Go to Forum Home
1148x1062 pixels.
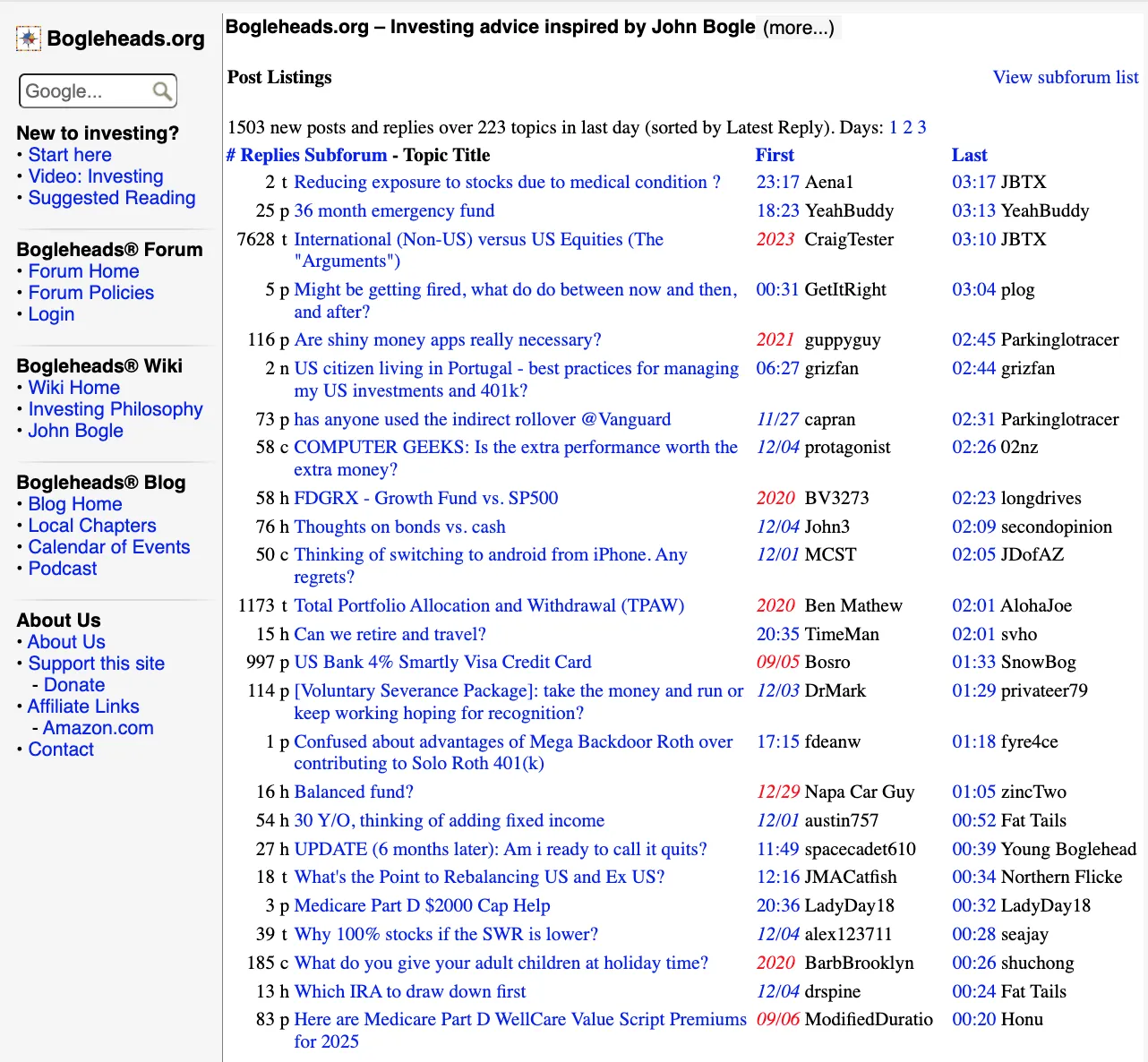coord(84,271)
